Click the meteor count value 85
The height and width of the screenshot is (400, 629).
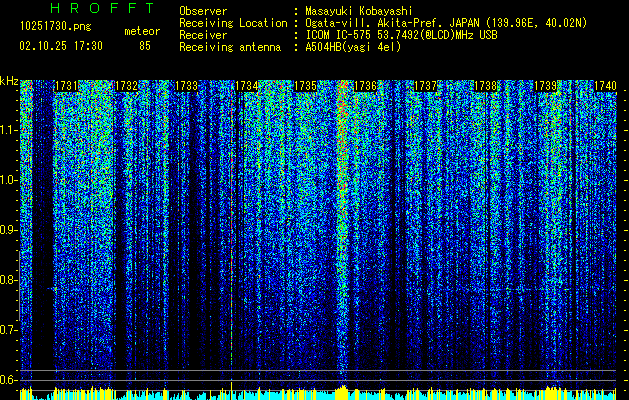pyautogui.click(x=145, y=46)
